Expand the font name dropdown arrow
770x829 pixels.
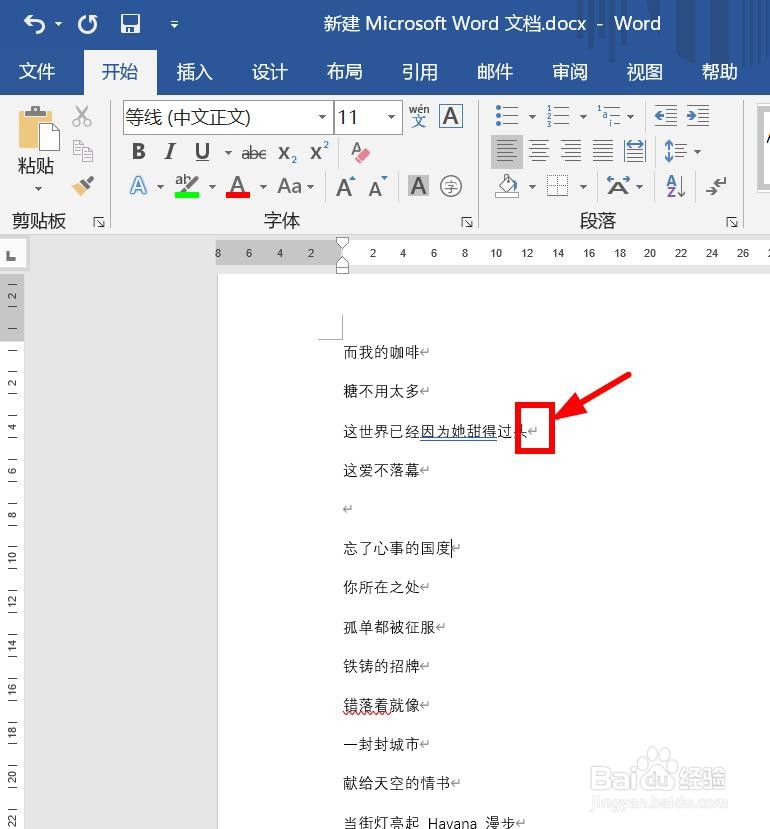(x=322, y=117)
